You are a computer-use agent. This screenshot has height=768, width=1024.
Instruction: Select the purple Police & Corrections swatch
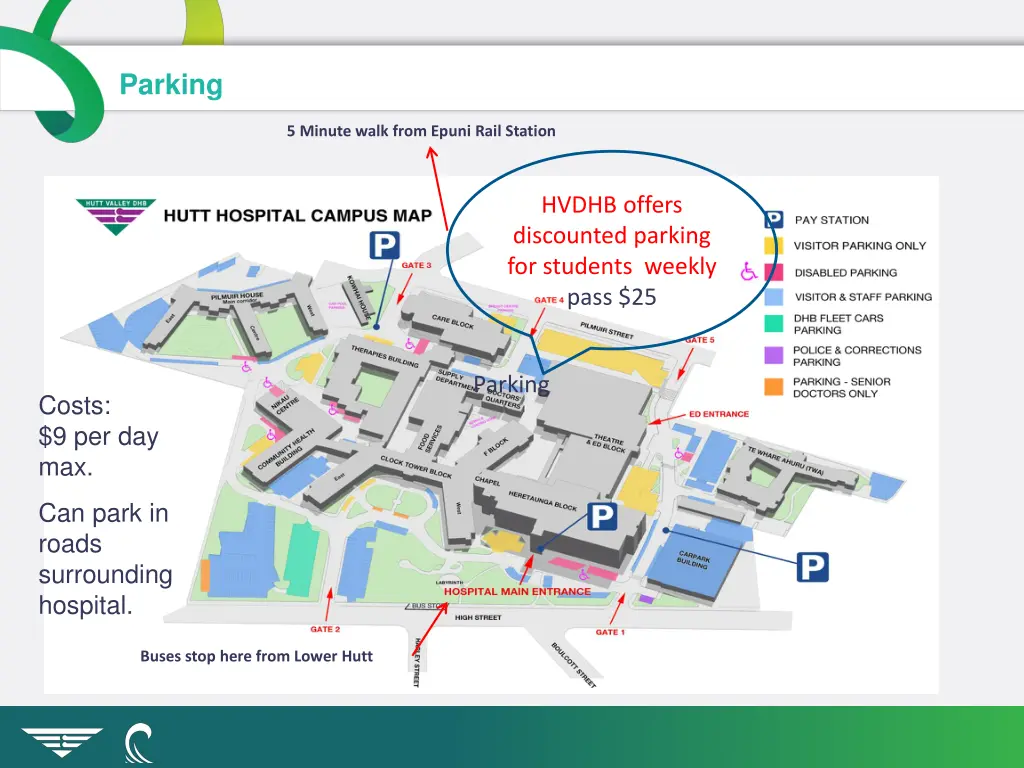(773, 355)
